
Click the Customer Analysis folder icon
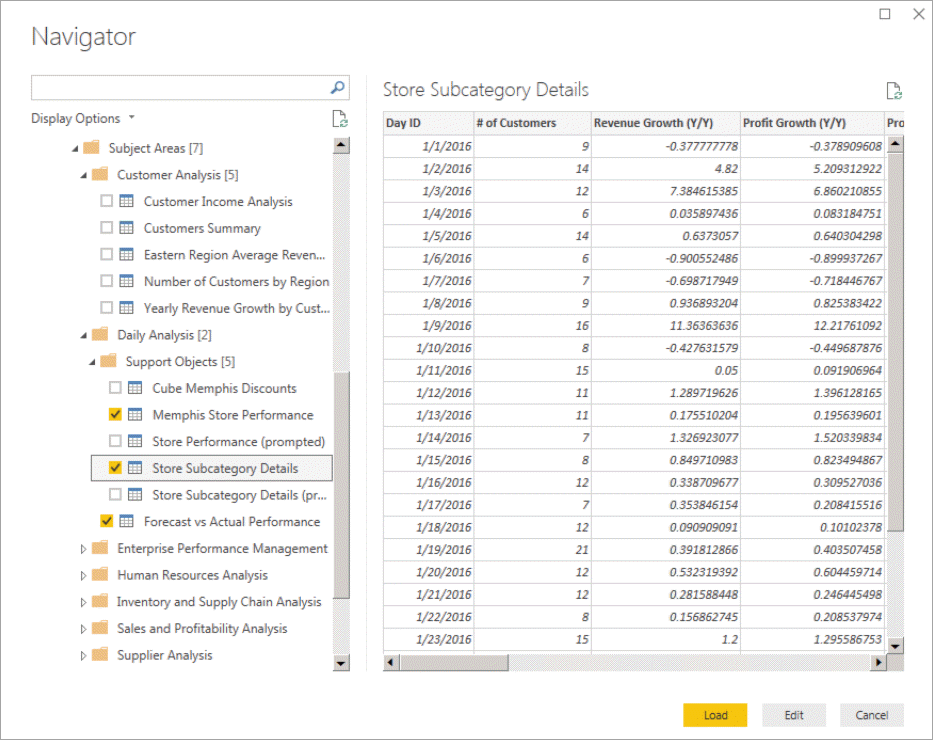pyautogui.click(x=100, y=175)
